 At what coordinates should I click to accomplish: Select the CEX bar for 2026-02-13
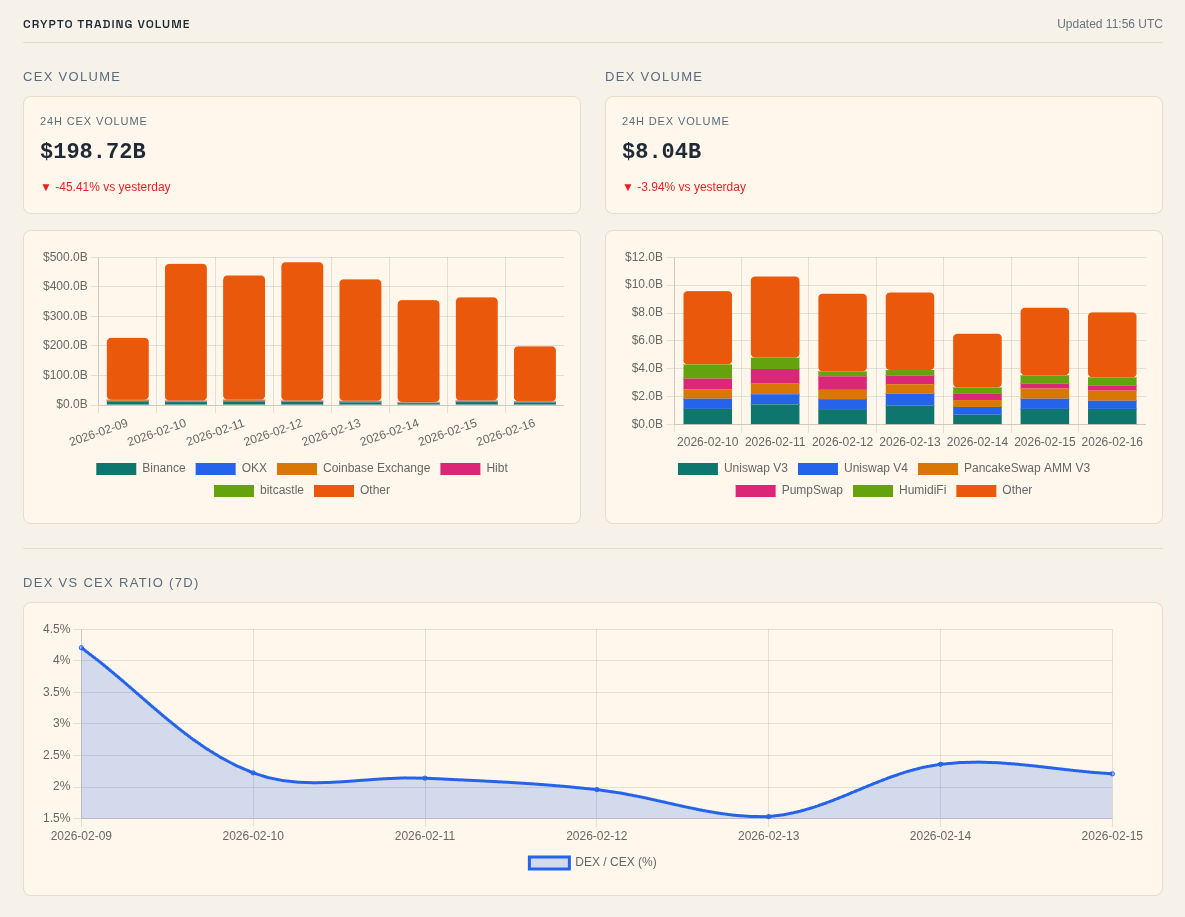click(360, 340)
